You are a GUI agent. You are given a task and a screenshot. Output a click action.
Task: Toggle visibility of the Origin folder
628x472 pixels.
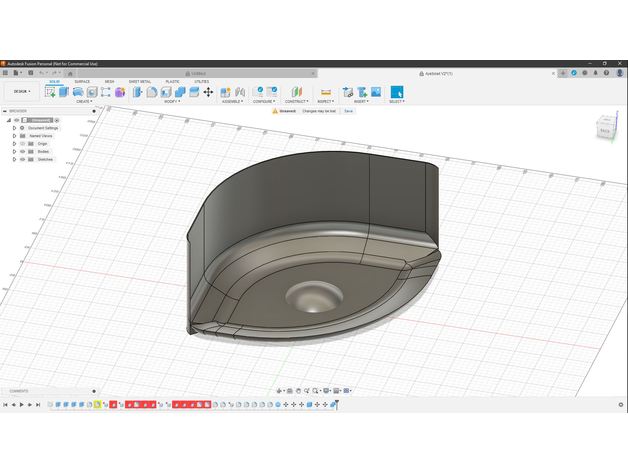coord(22,143)
